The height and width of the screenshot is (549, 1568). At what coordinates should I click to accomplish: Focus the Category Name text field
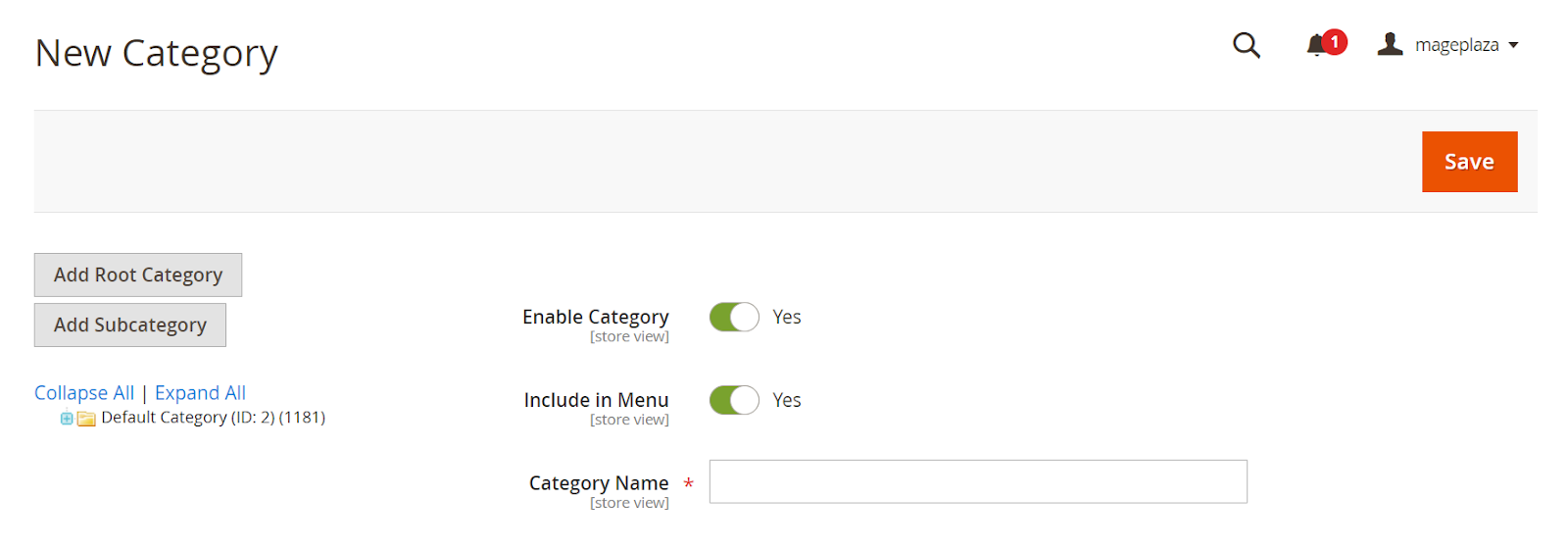978,481
